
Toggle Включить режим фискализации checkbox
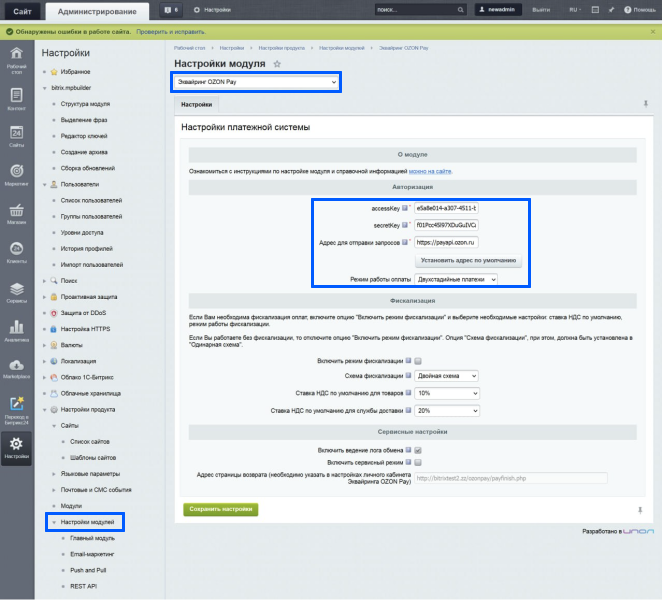[x=418, y=361]
